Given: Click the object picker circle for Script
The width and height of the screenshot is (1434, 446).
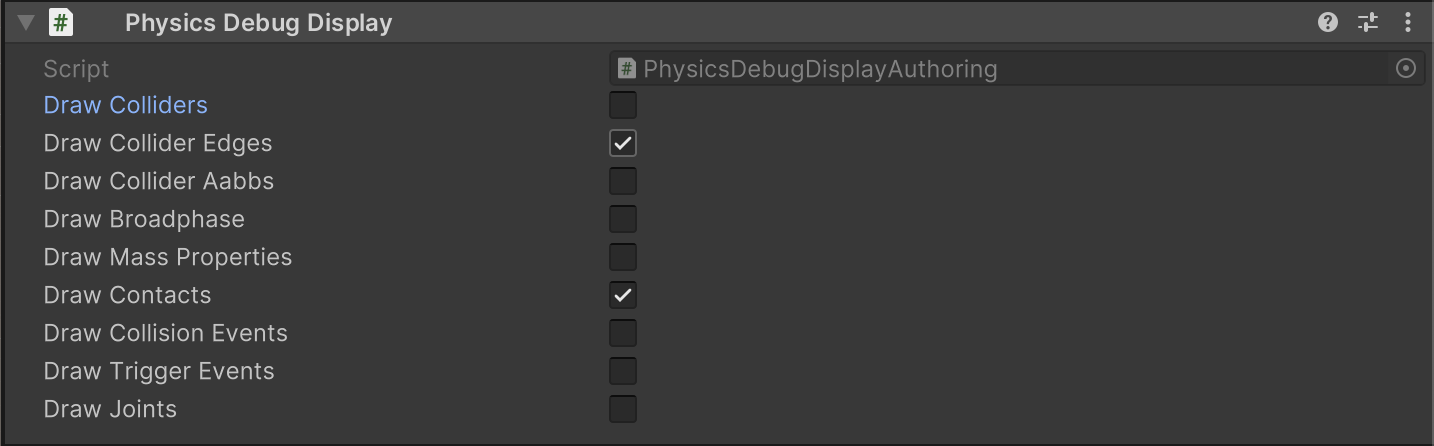Looking at the screenshot, I should (1406, 69).
